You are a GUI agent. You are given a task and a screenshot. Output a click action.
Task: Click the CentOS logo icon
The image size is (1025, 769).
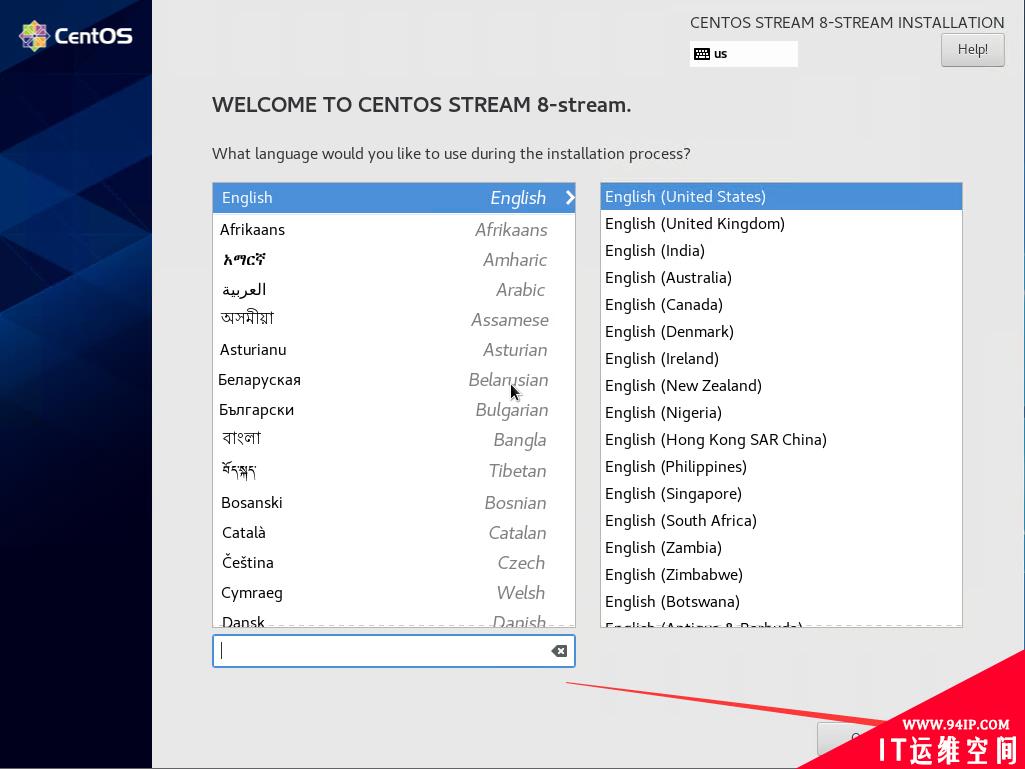(x=34, y=35)
